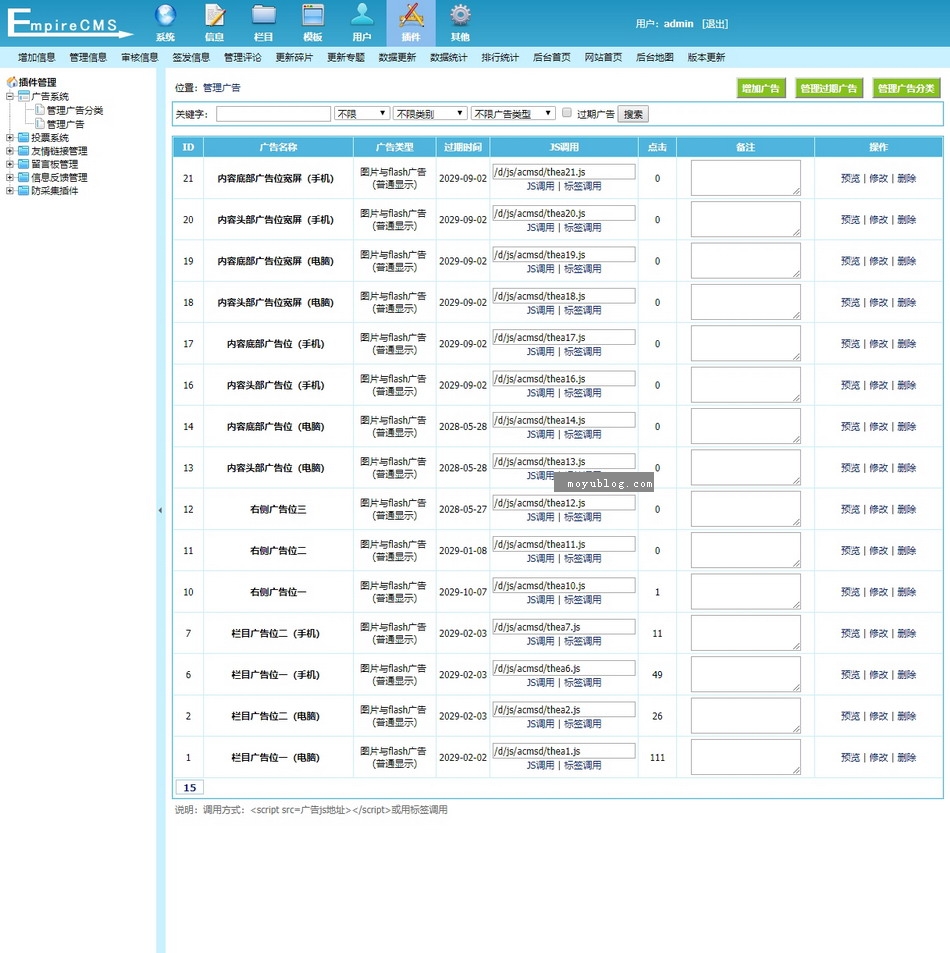This screenshot has width=950, height=953.
Task: Click the 备注 textarea for ad ID 16
Action: tap(746, 385)
